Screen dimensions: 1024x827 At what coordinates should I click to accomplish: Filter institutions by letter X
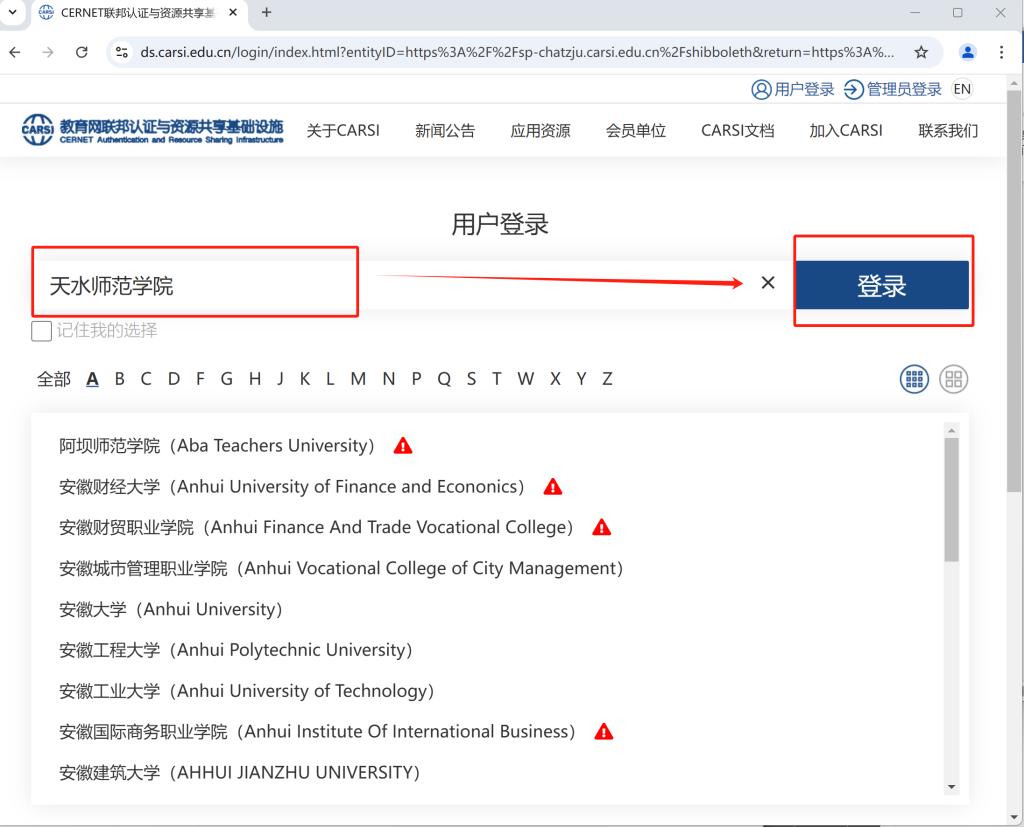(555, 379)
